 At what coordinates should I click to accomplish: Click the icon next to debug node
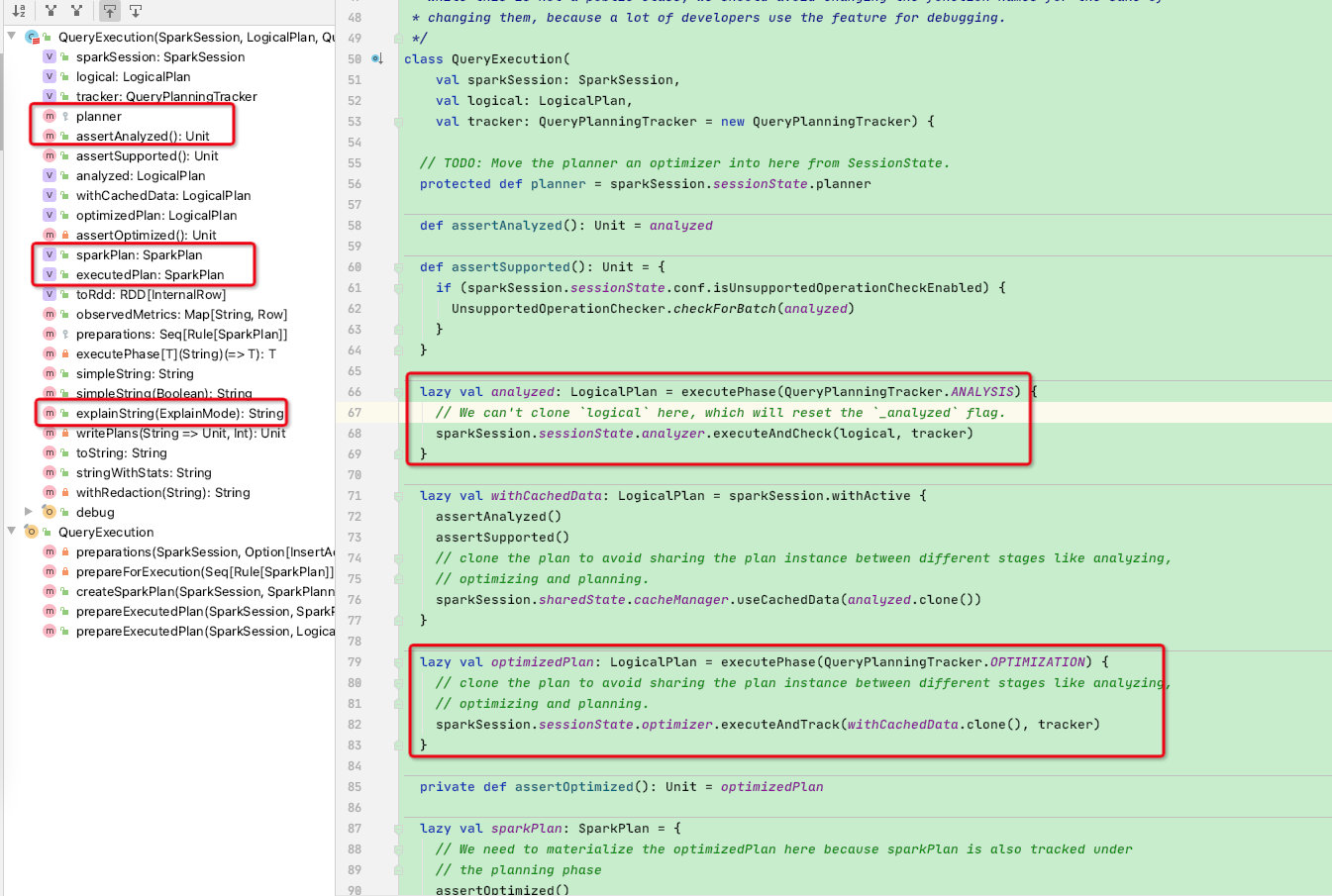50,512
